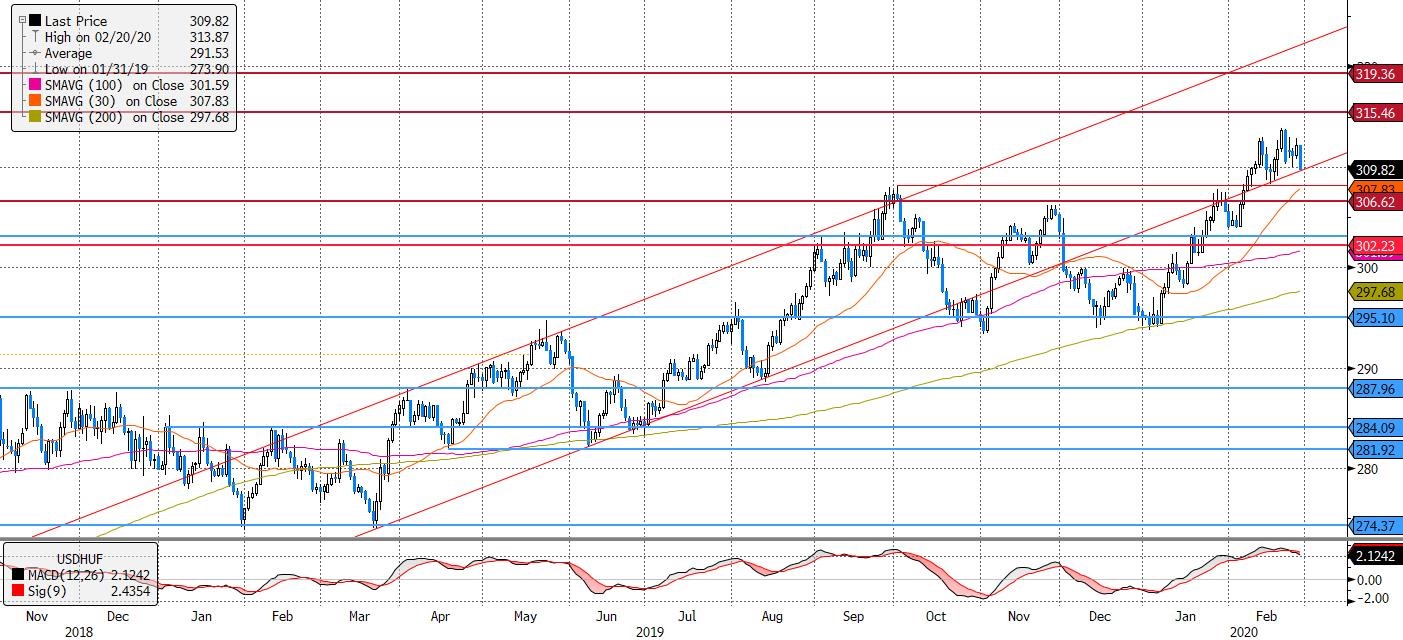1403x640 pixels.
Task: Click the olive SMAVG (200) color swatch
Action: point(35,117)
